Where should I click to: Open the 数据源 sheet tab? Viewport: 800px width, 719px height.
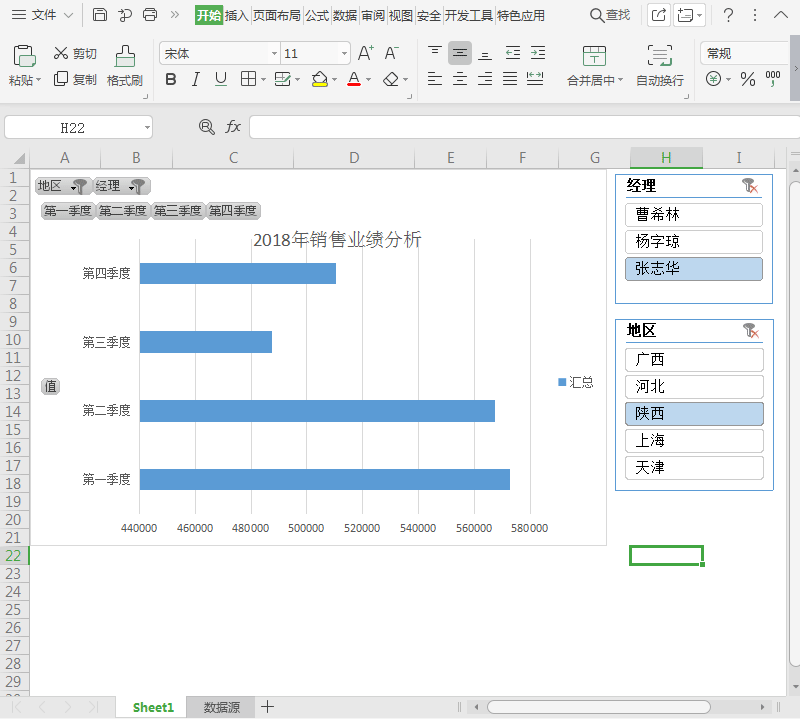pyautogui.click(x=221, y=707)
